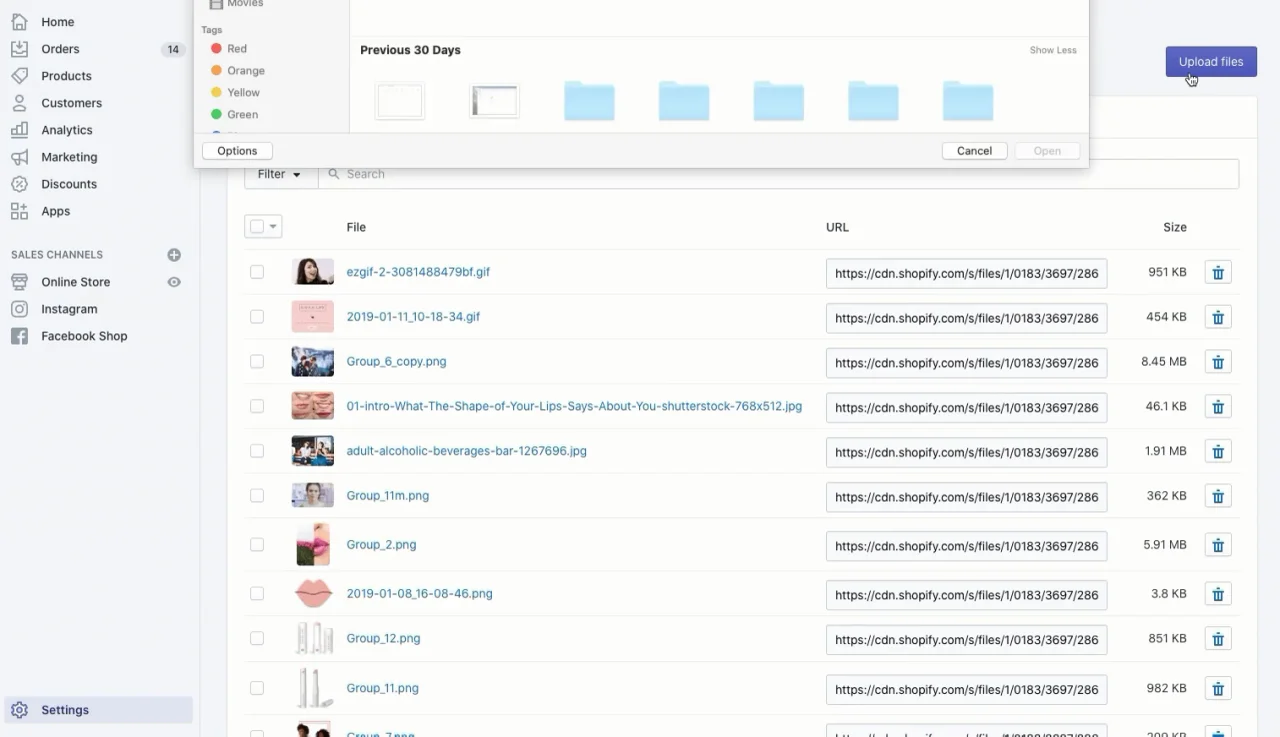Click the search magnifier icon
This screenshot has width=1280, height=737.
click(334, 174)
